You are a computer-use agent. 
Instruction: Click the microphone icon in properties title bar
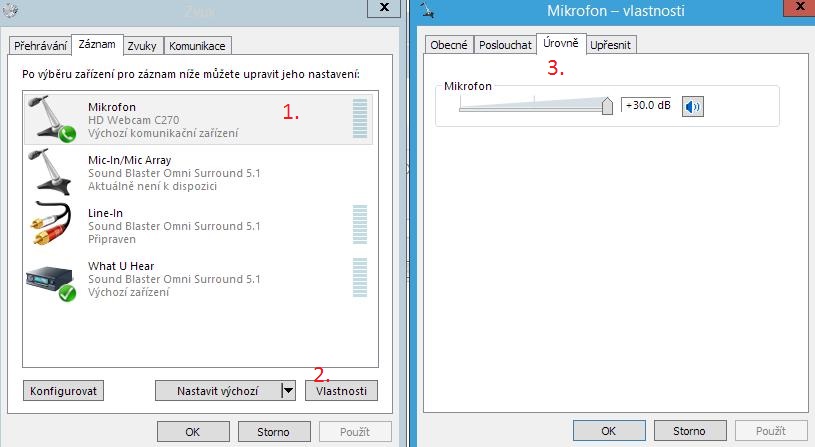pyautogui.click(x=428, y=9)
